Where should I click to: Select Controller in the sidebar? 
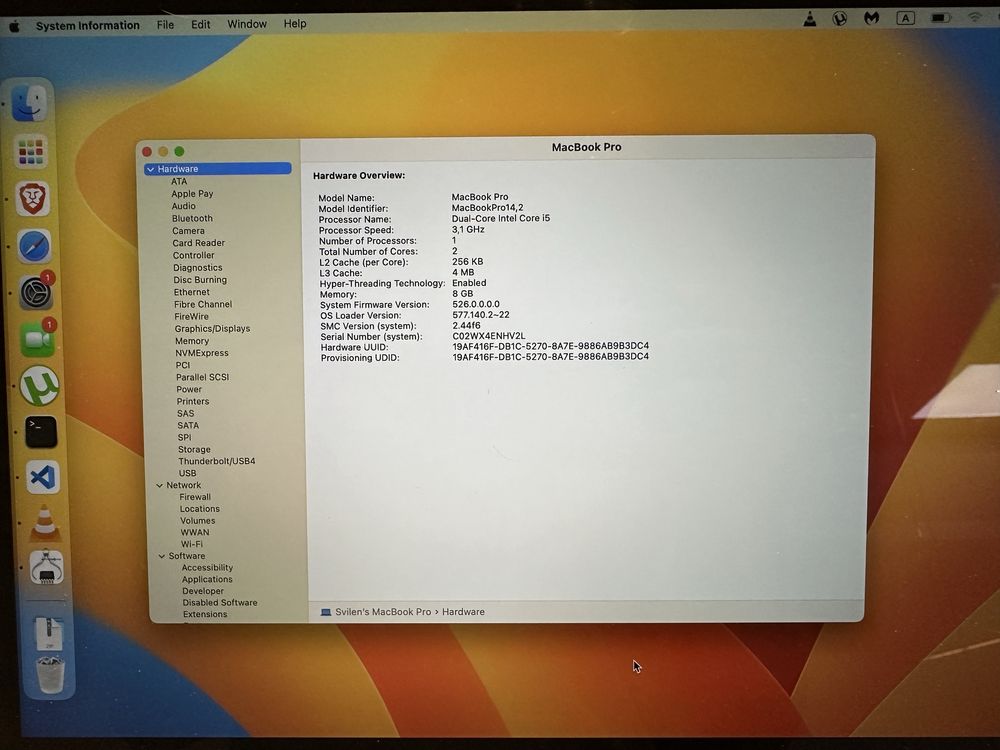coord(193,255)
